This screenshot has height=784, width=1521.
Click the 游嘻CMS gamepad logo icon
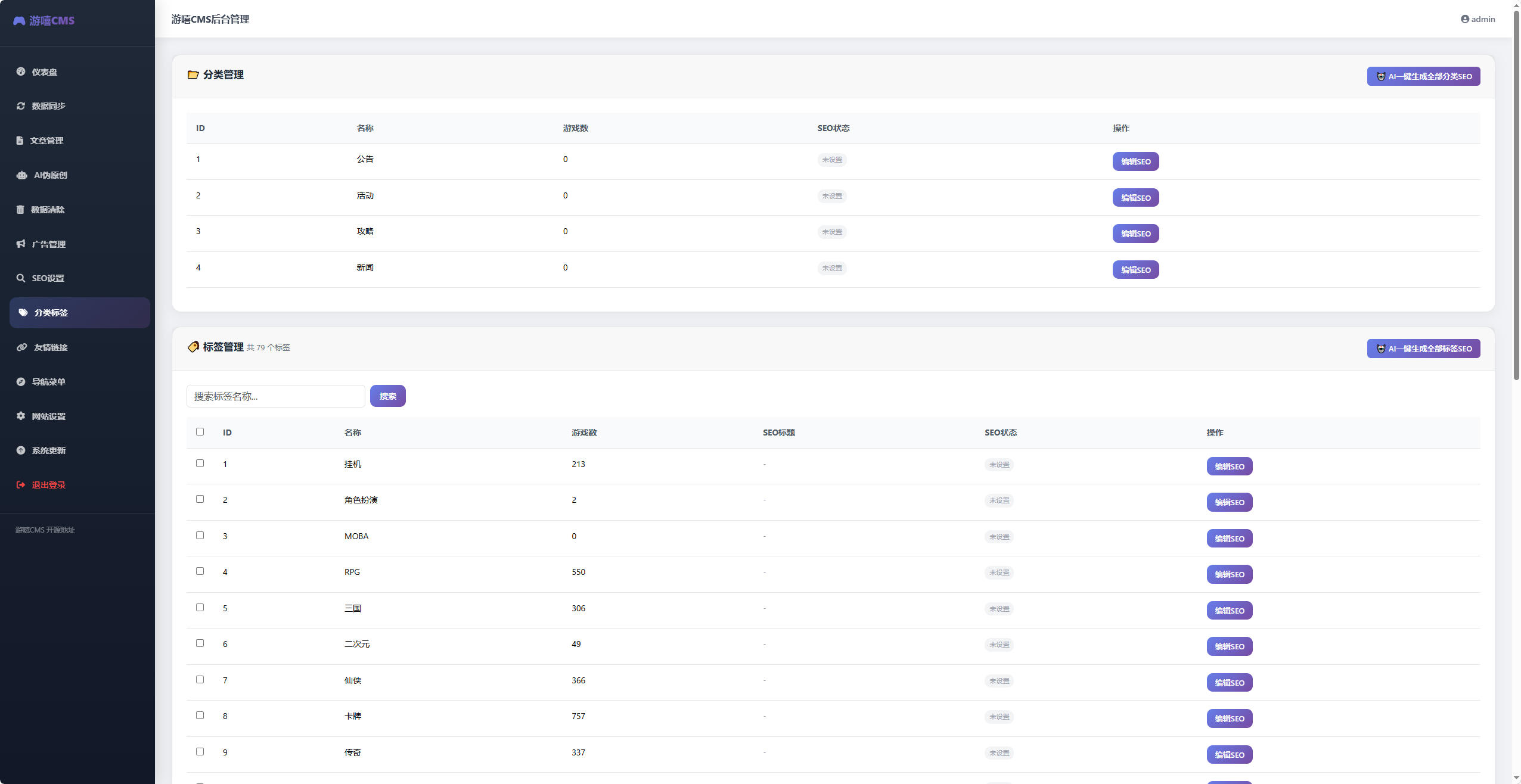pos(19,21)
